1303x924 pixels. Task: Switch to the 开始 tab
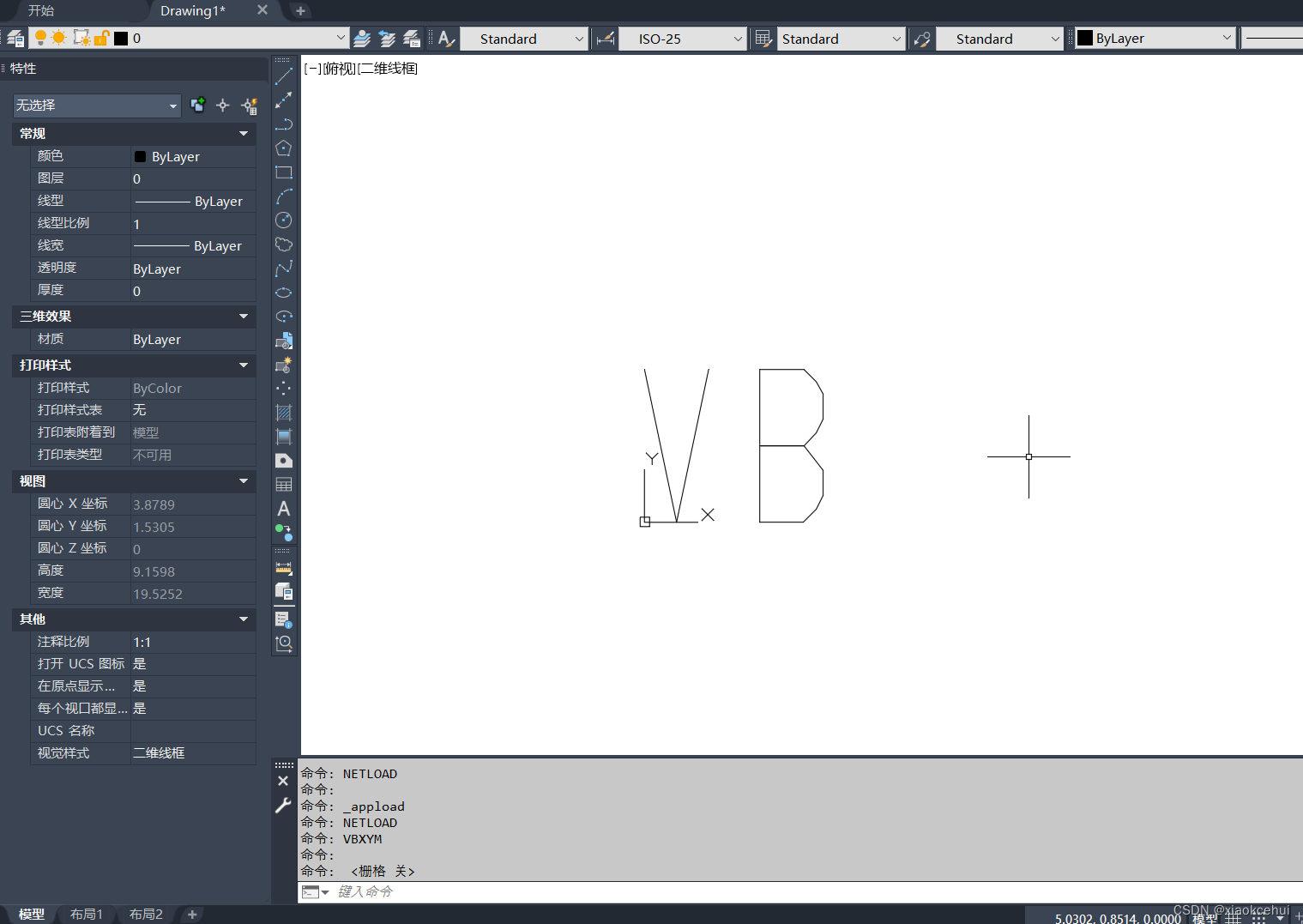pyautogui.click(x=41, y=10)
